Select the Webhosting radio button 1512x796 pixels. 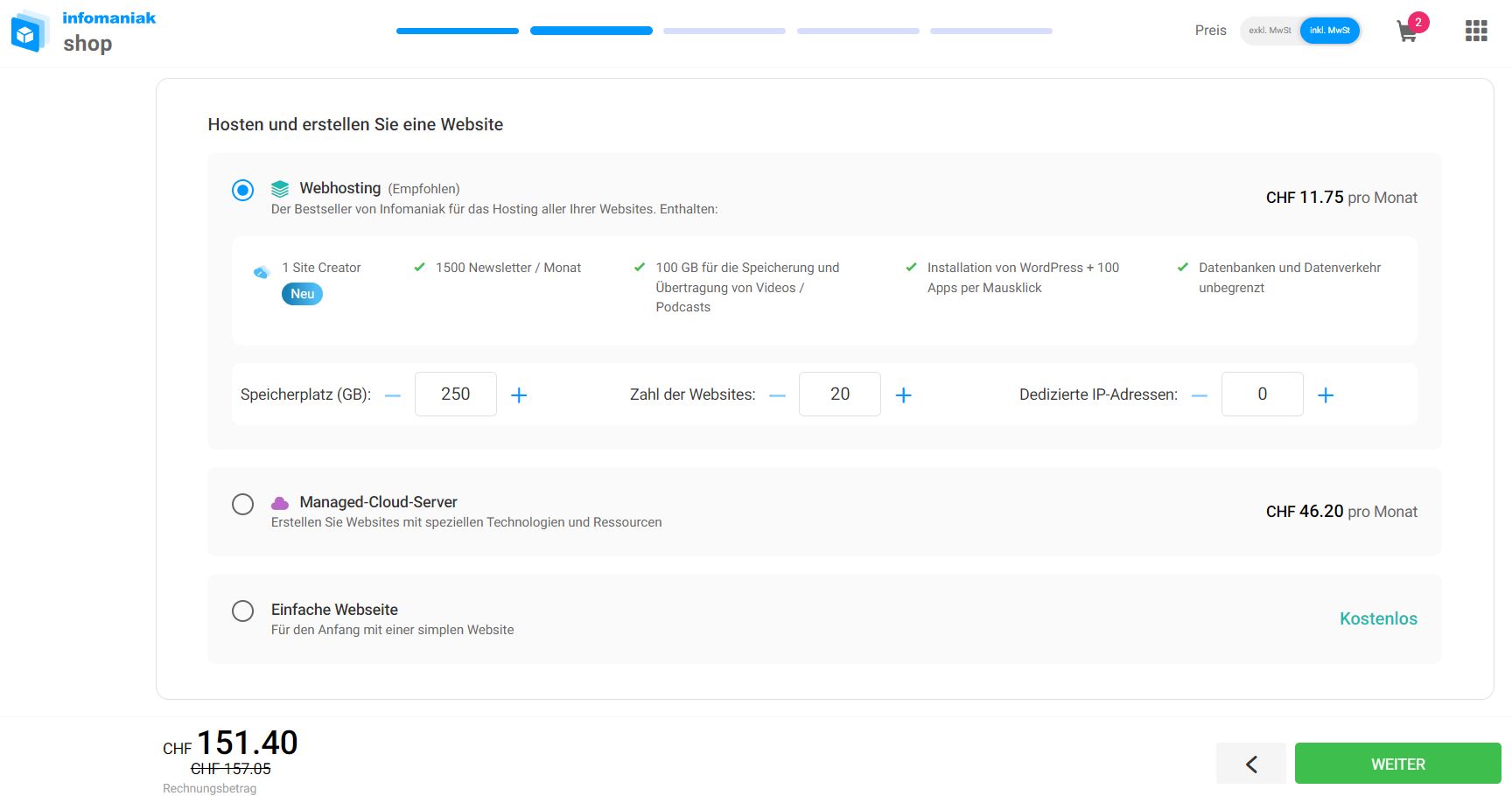243,190
